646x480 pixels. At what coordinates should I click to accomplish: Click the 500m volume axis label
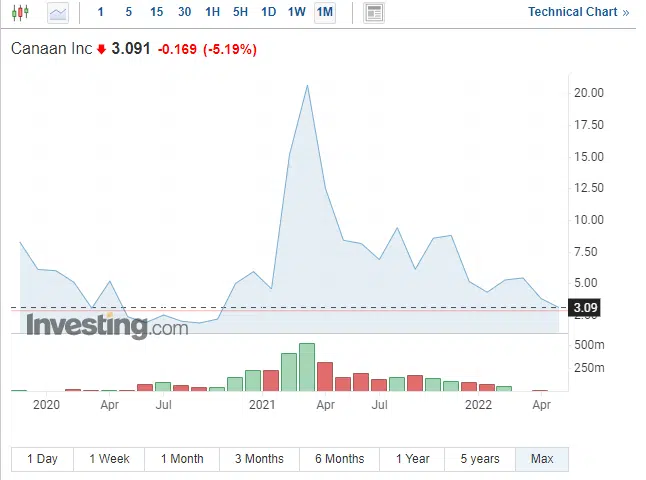click(589, 345)
